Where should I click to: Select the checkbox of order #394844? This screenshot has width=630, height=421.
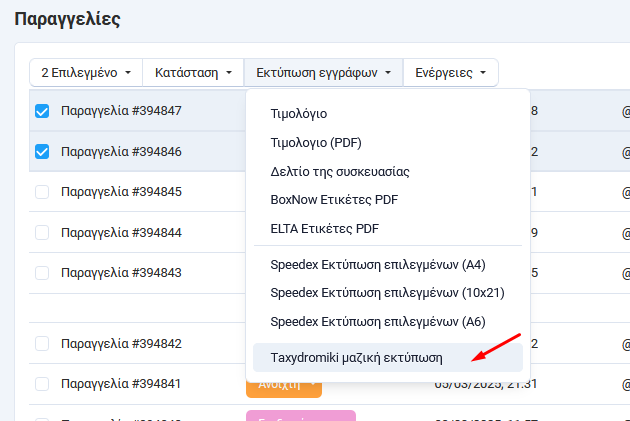click(x=42, y=233)
